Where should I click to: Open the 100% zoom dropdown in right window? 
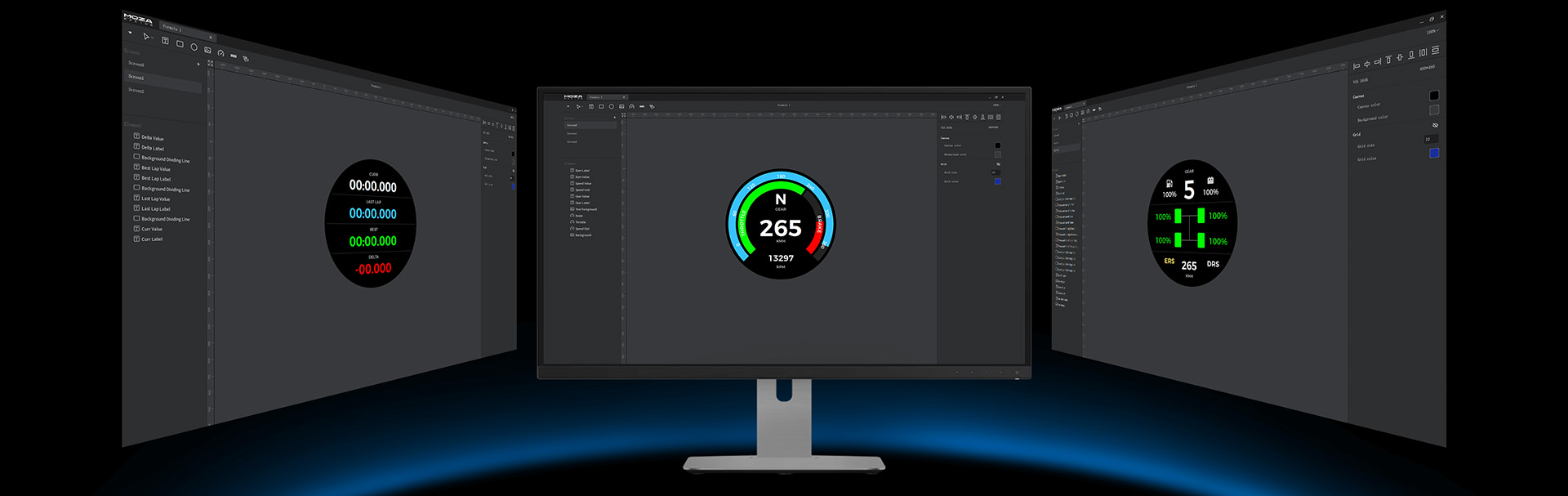[x=1432, y=32]
